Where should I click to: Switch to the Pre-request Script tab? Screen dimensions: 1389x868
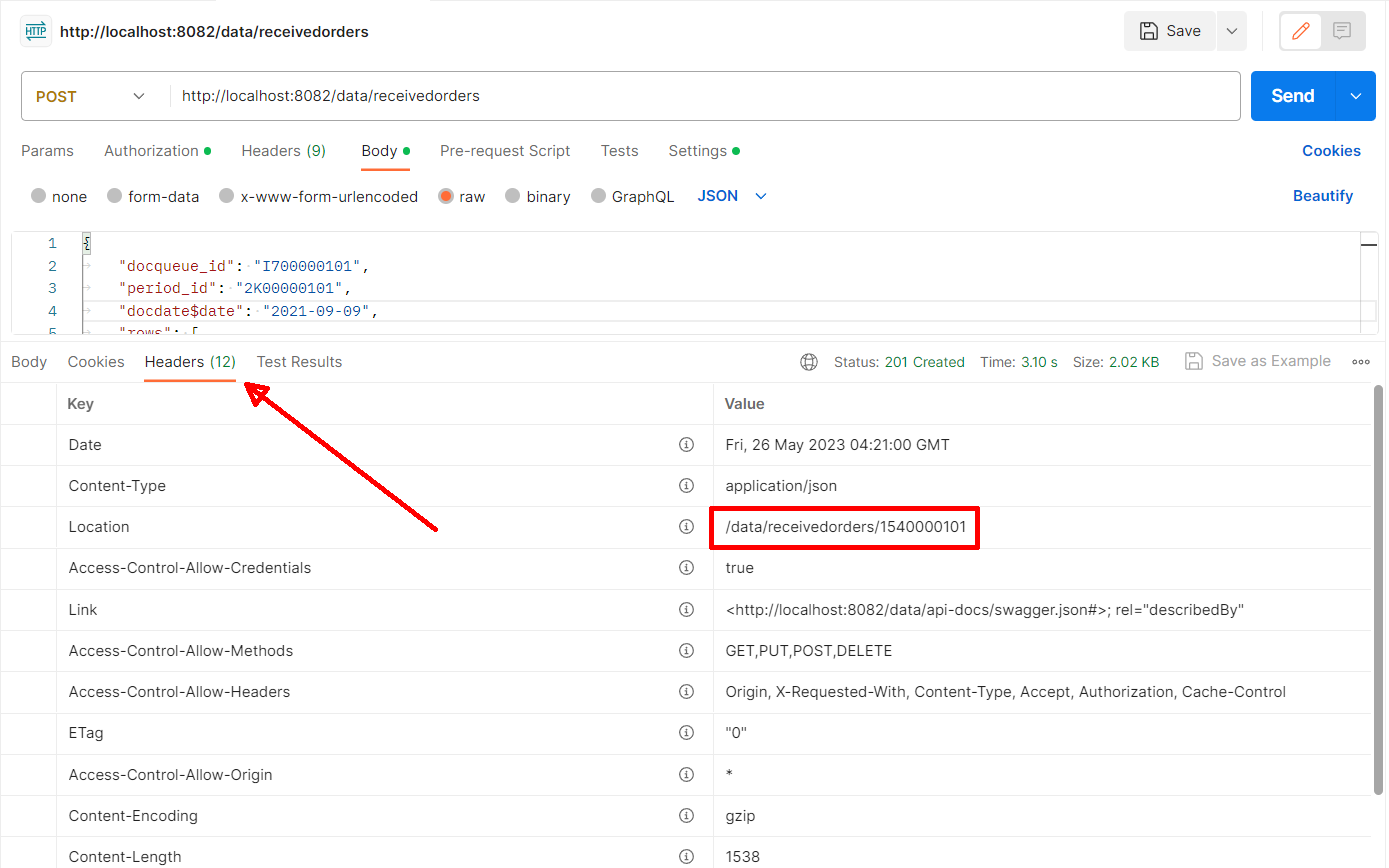tap(505, 151)
